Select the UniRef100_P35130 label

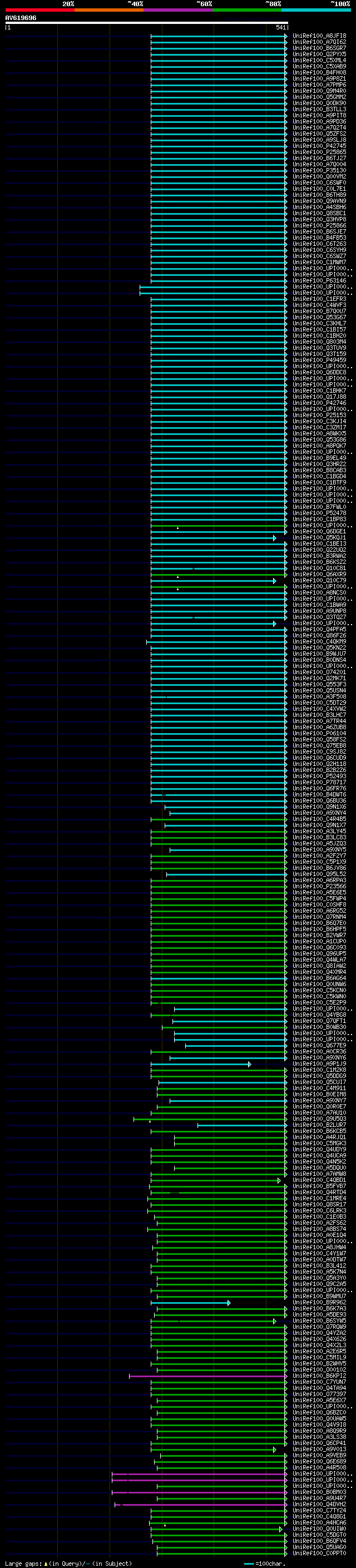[x=319, y=170]
